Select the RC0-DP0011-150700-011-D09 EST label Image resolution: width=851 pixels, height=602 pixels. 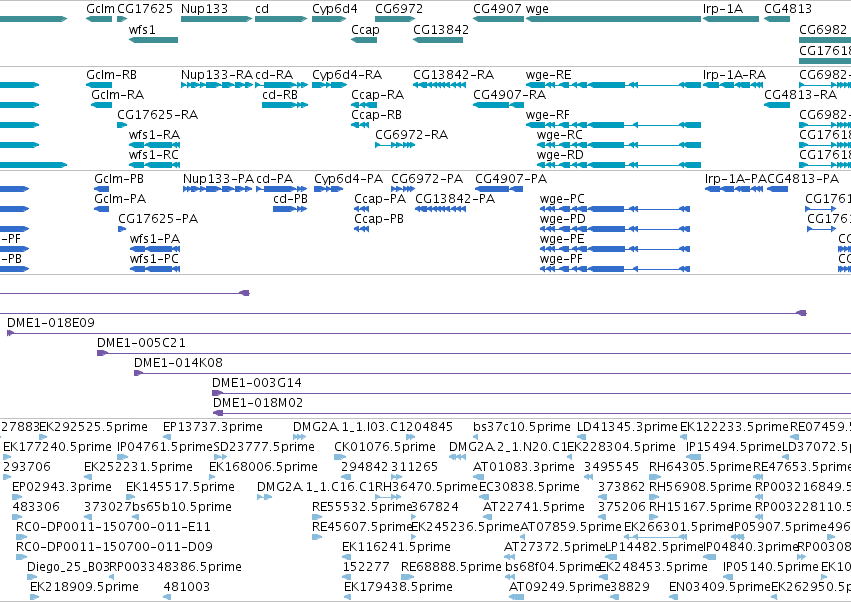(x=114, y=547)
